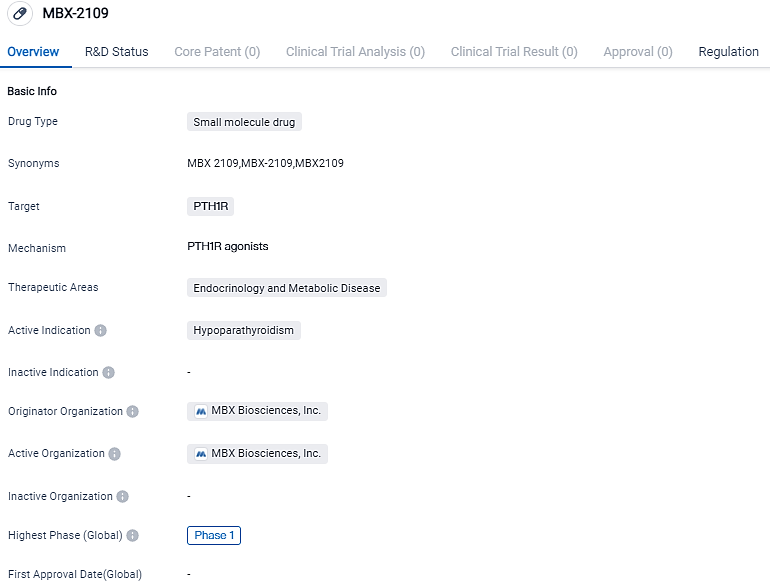Select the Core Patent (0) tab

(x=217, y=52)
